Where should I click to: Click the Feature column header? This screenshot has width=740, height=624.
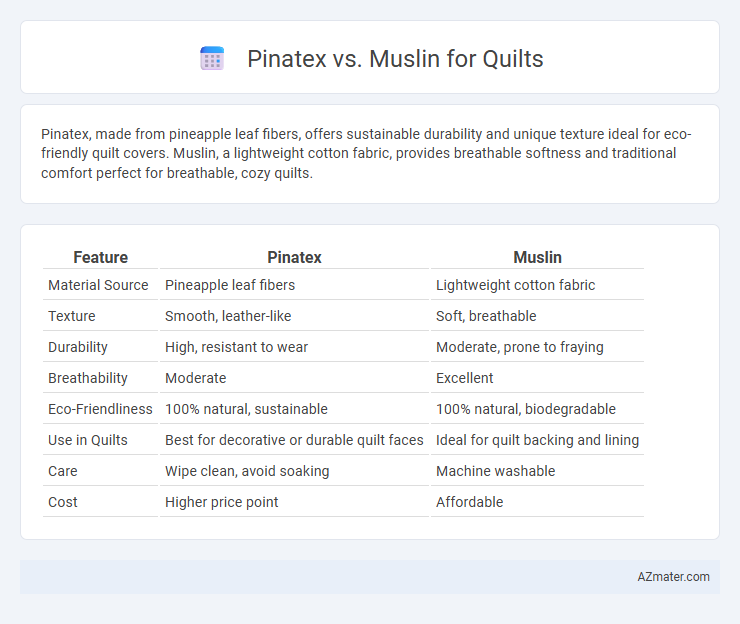(101, 257)
